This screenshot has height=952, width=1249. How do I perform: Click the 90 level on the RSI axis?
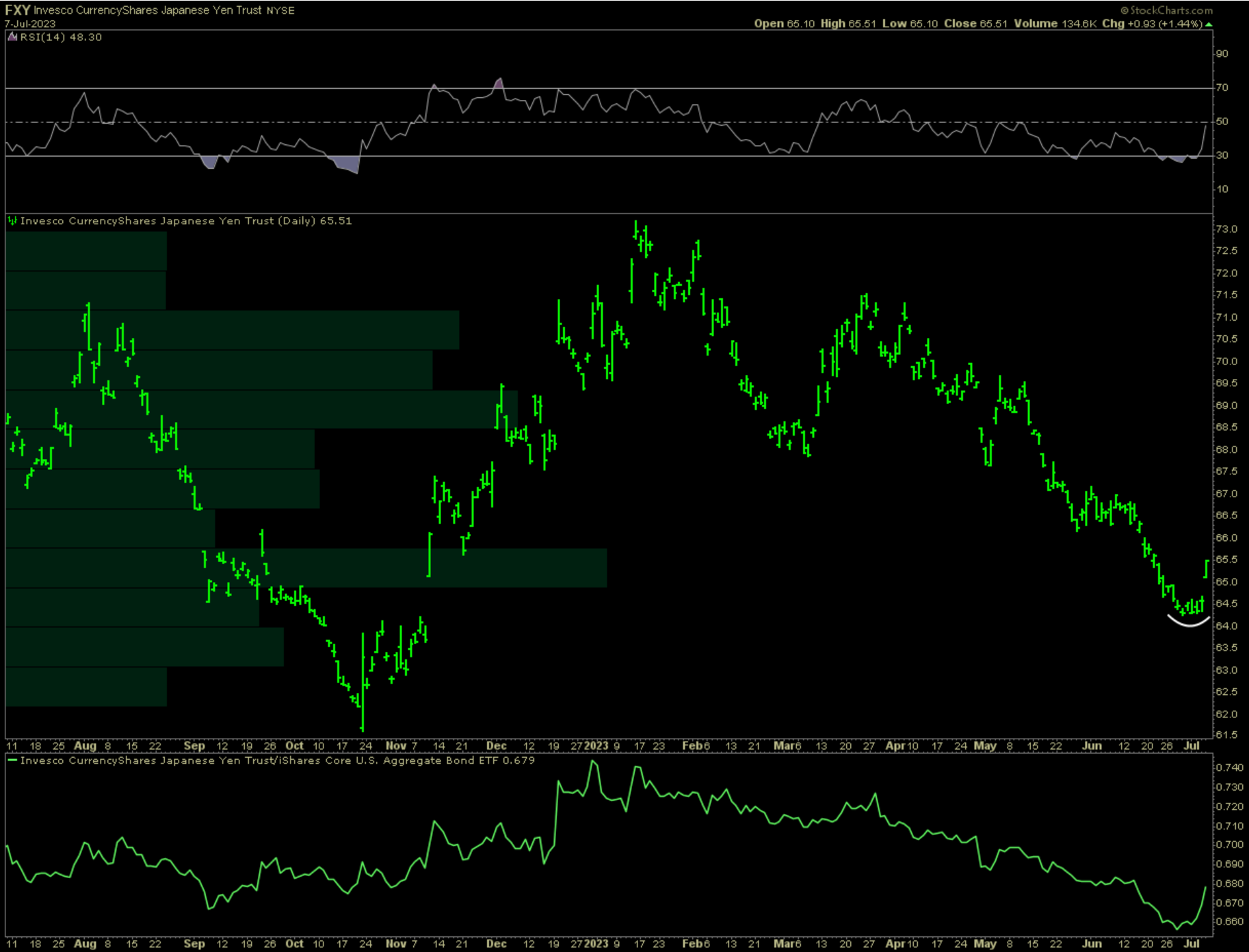[x=1222, y=53]
